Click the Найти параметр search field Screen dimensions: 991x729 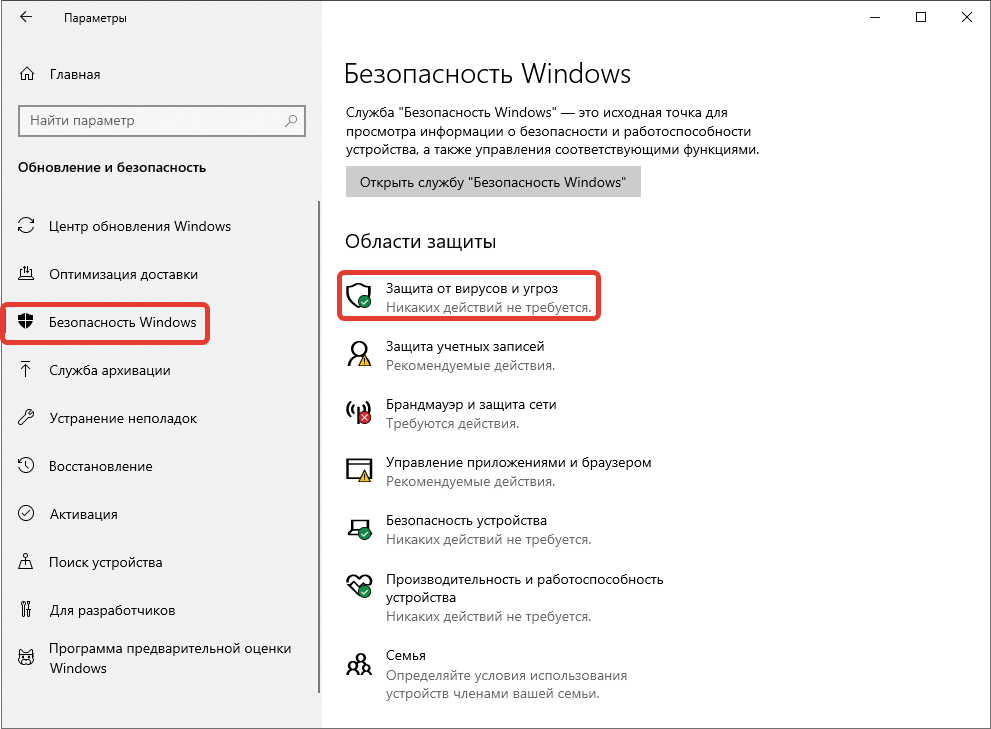(x=150, y=121)
